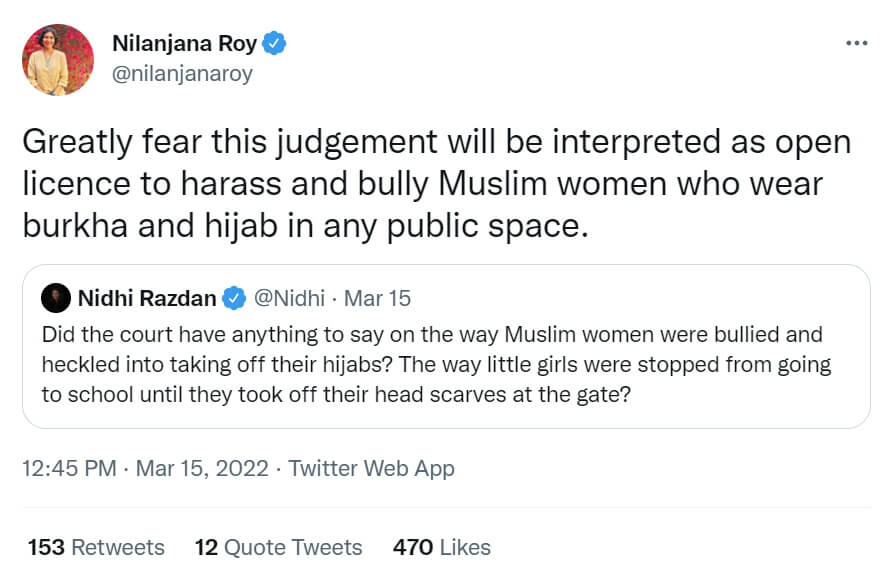Screen dimensions: 889x583
Task: Open Nidhi Razdan's name in quoted tweet
Action: pyautogui.click(x=146, y=298)
